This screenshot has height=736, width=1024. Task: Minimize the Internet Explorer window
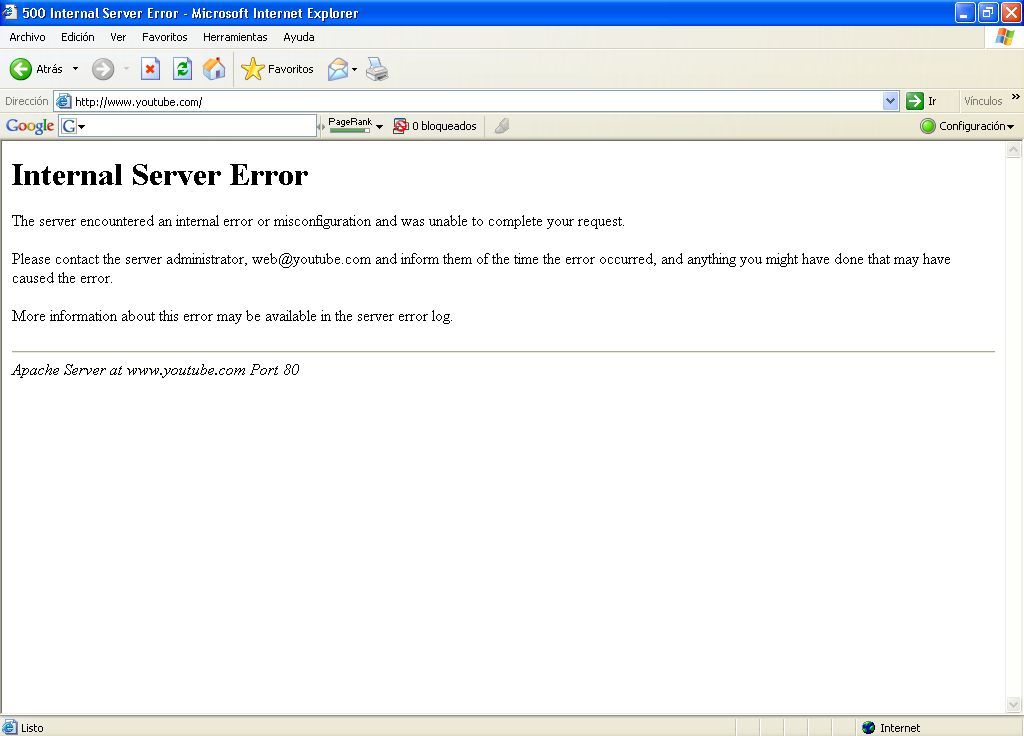point(965,12)
